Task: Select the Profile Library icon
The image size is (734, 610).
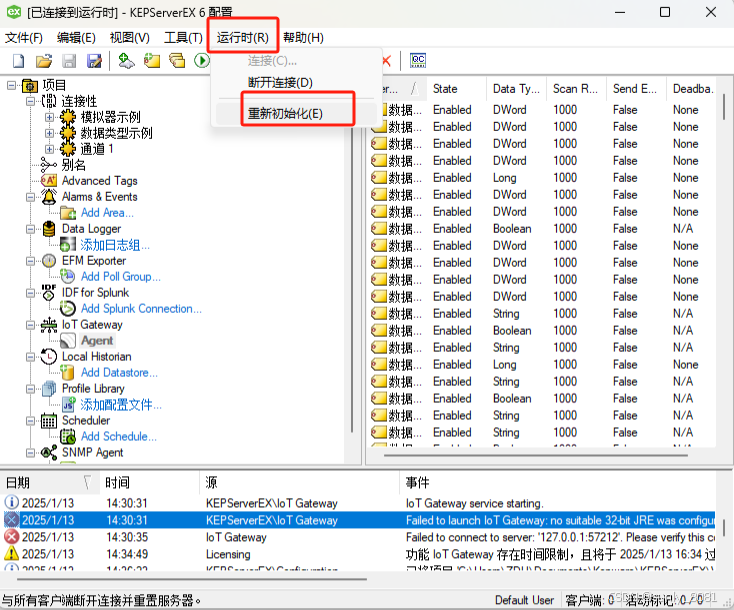Action: point(49,389)
